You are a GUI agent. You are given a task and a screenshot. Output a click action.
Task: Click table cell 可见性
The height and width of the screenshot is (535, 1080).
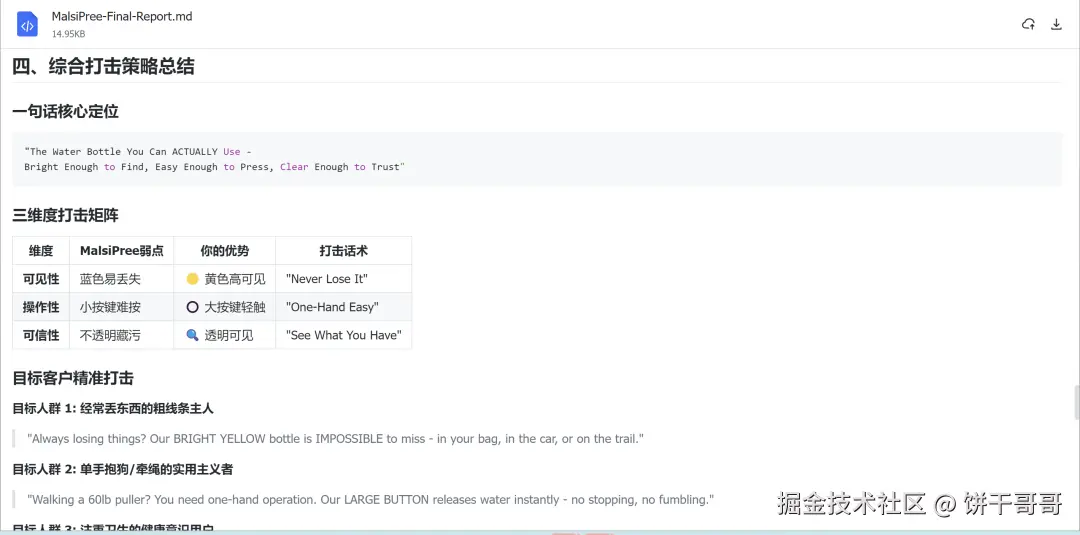click(x=41, y=279)
